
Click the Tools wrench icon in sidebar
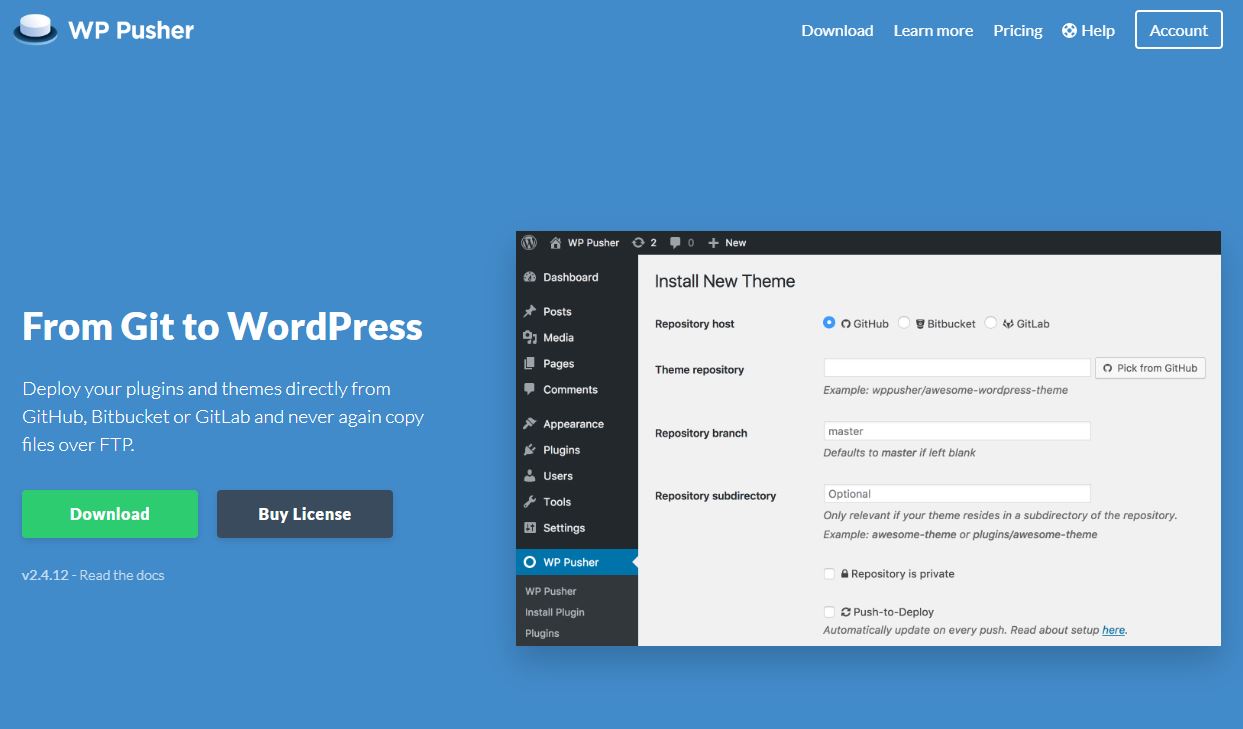[530, 502]
